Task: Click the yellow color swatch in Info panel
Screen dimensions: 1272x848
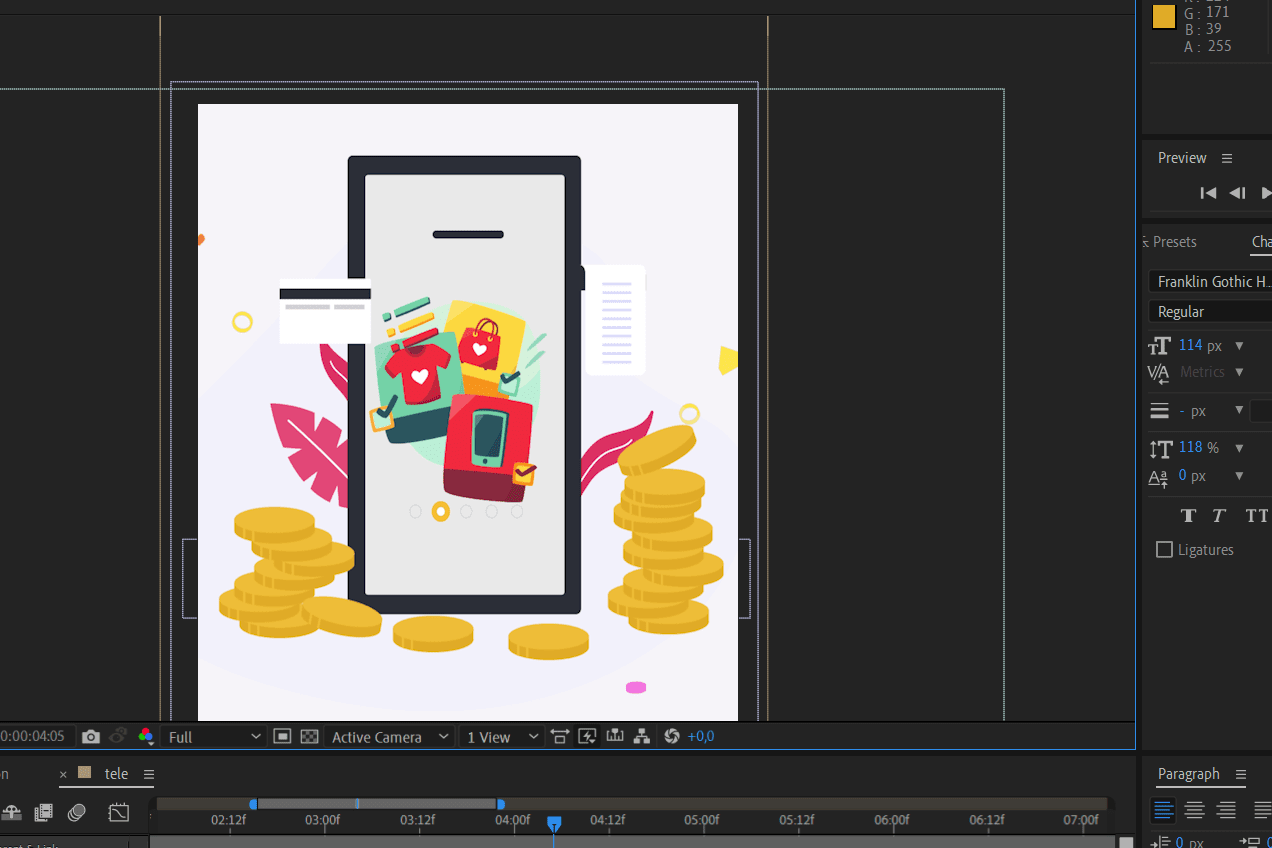Action: [x=1163, y=17]
